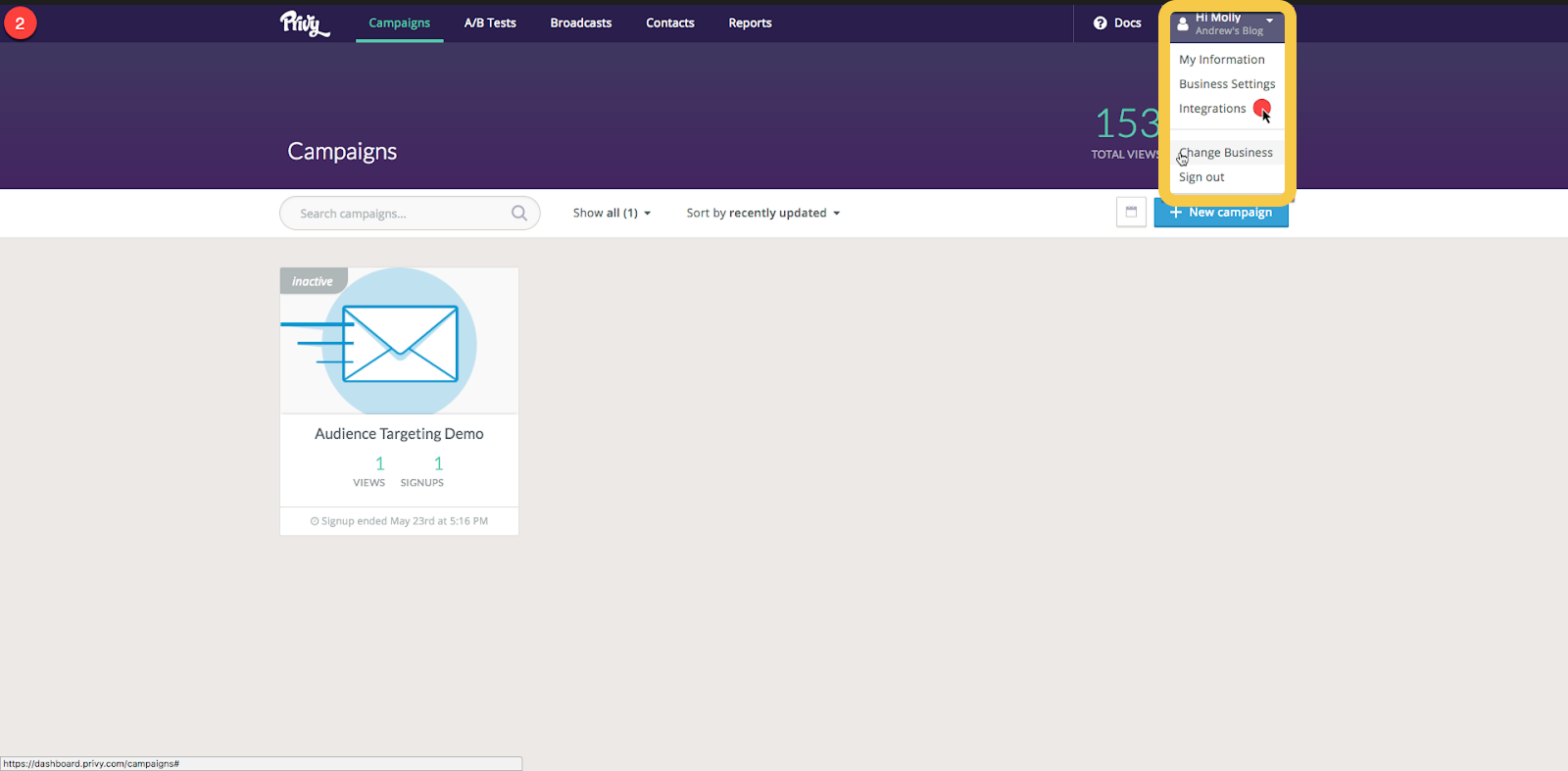Click the user profile avatar icon
Screen dimensions: 1568x771
[1183, 24]
